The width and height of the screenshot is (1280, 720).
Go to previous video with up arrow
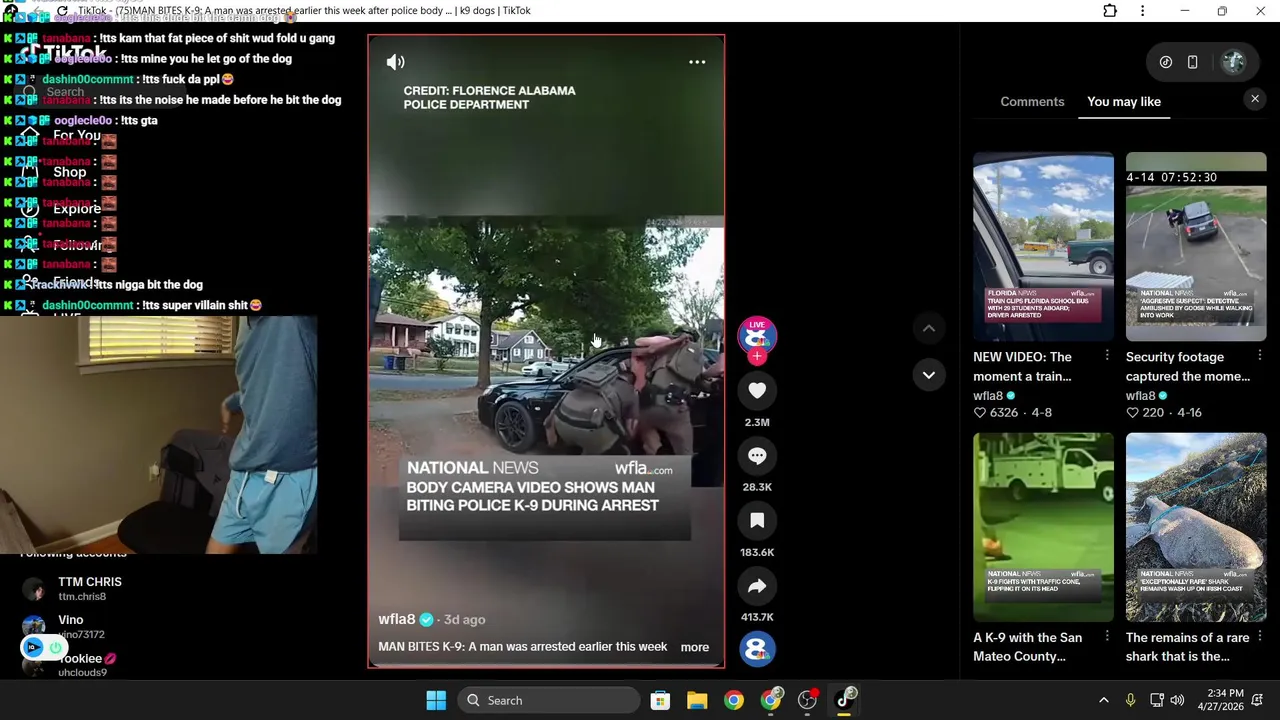[929, 328]
